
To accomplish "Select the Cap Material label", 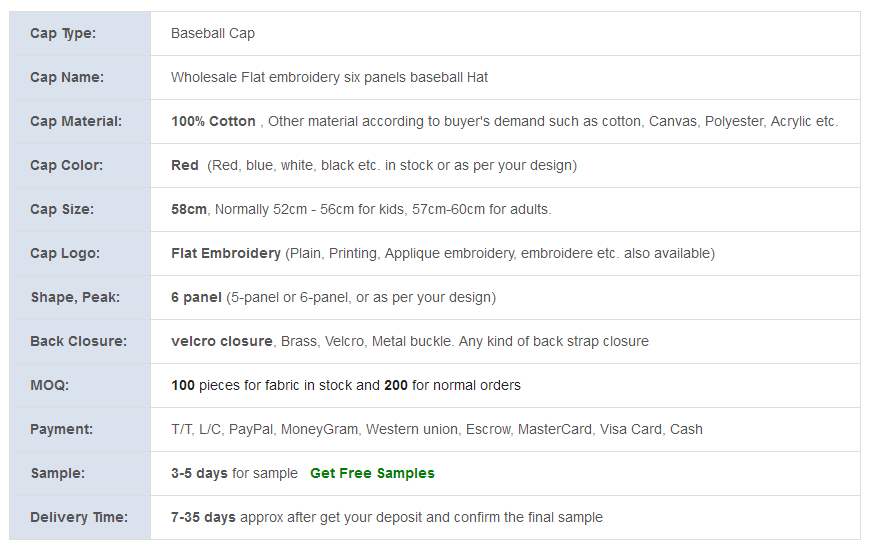I will [x=76, y=121].
